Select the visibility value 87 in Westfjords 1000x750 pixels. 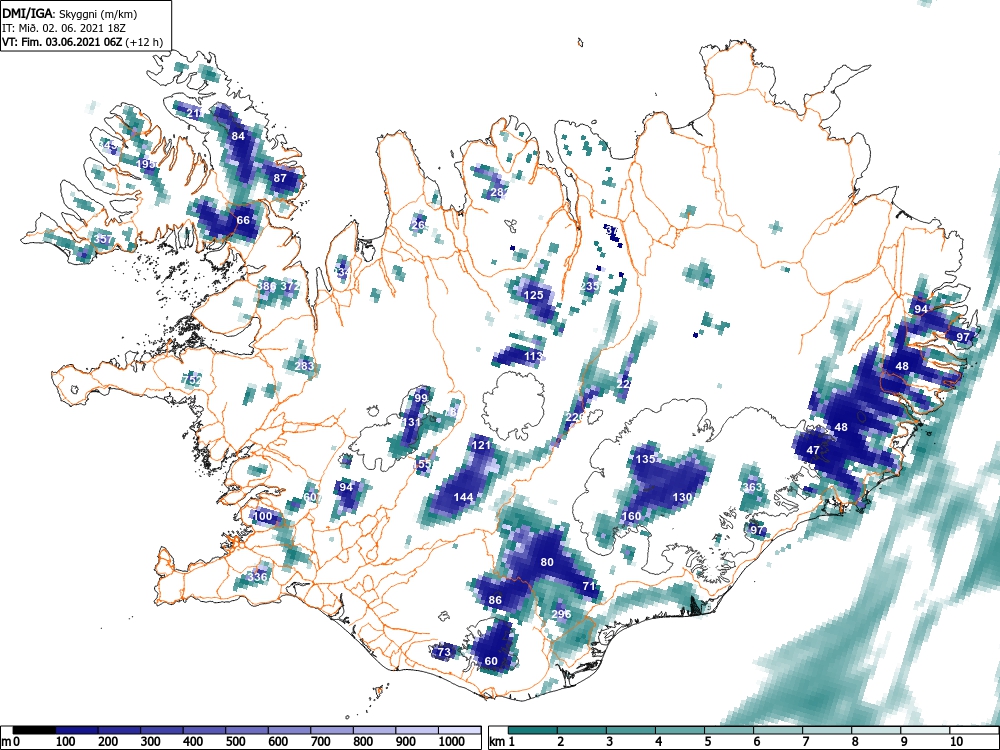click(x=280, y=178)
